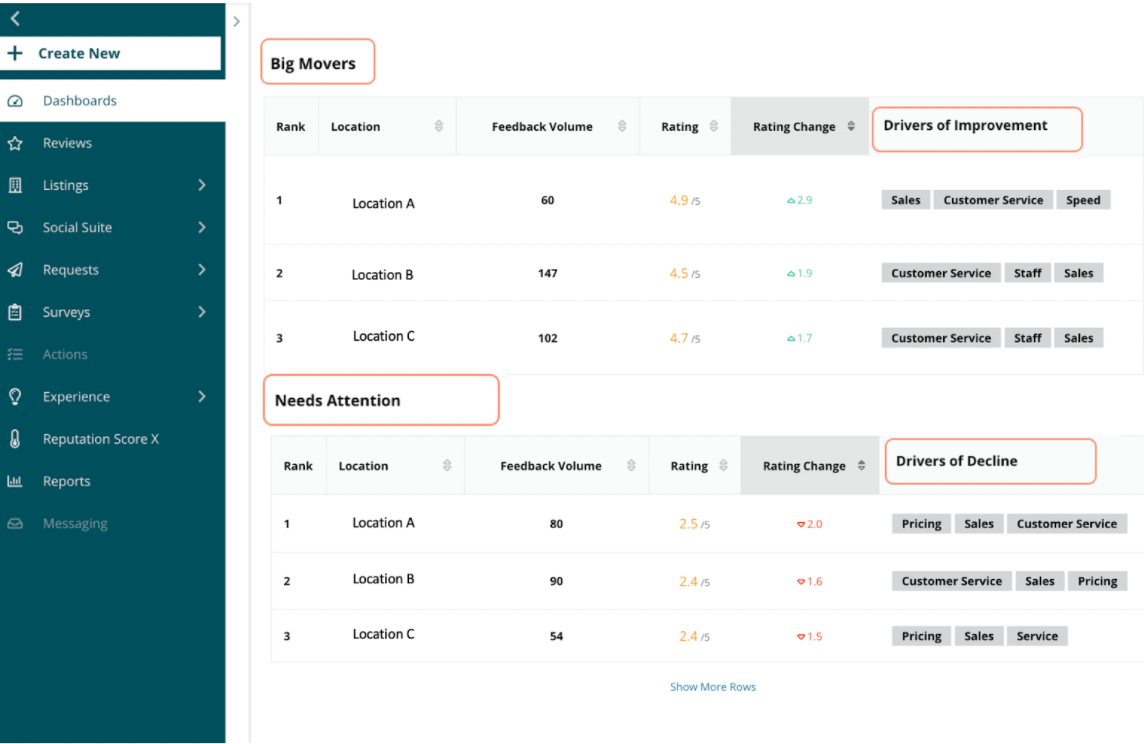Click the Requests paper-plane icon

coord(17,269)
